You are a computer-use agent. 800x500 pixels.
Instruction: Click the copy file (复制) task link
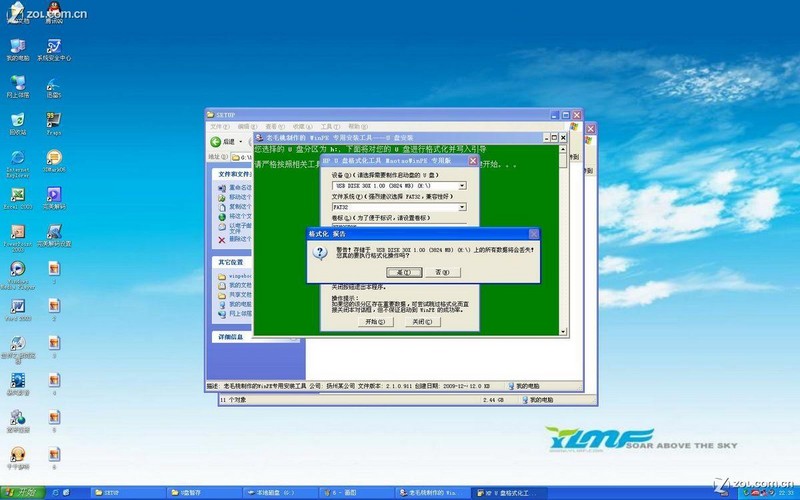point(235,207)
